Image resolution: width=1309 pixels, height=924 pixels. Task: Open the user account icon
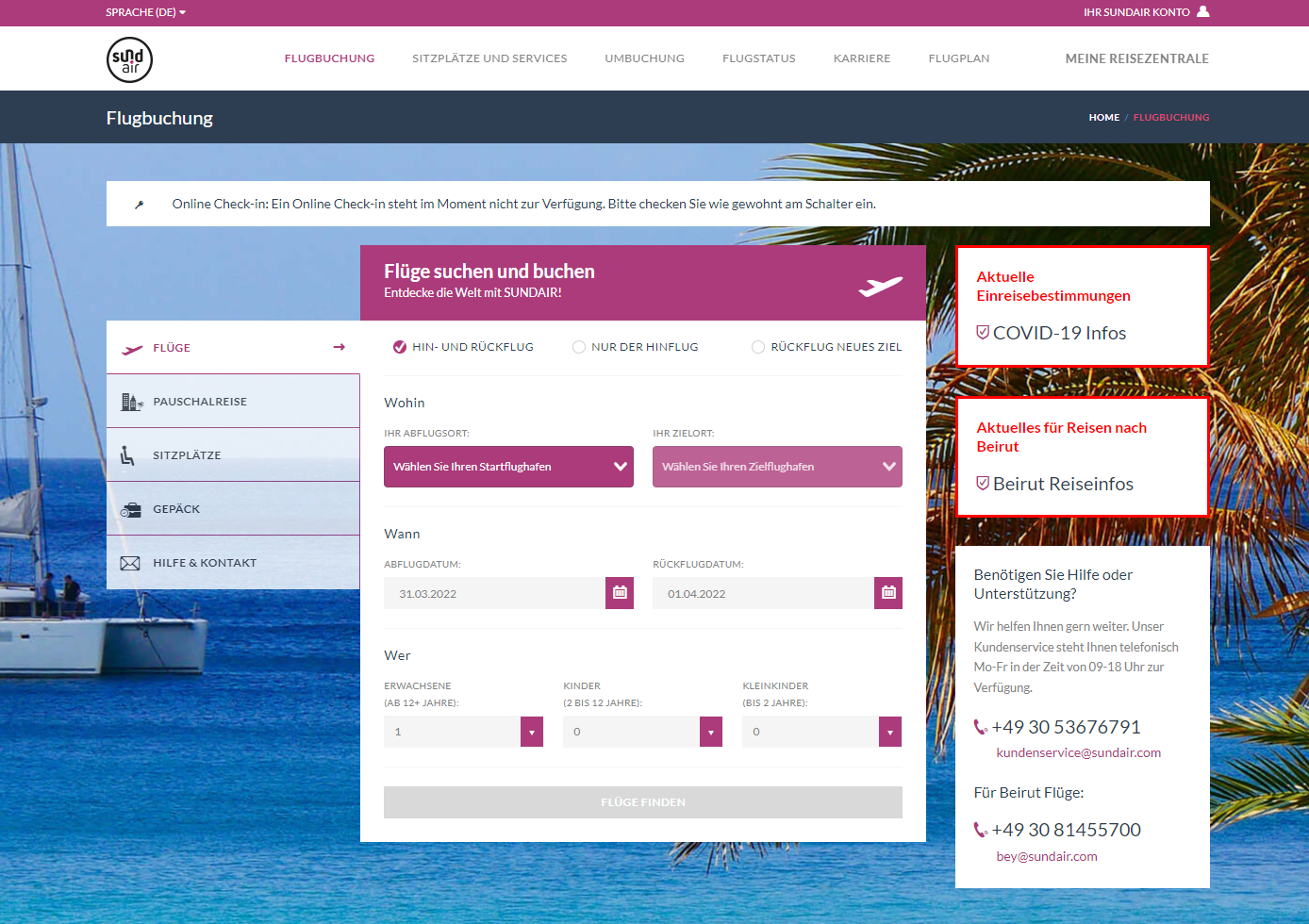[1202, 11]
